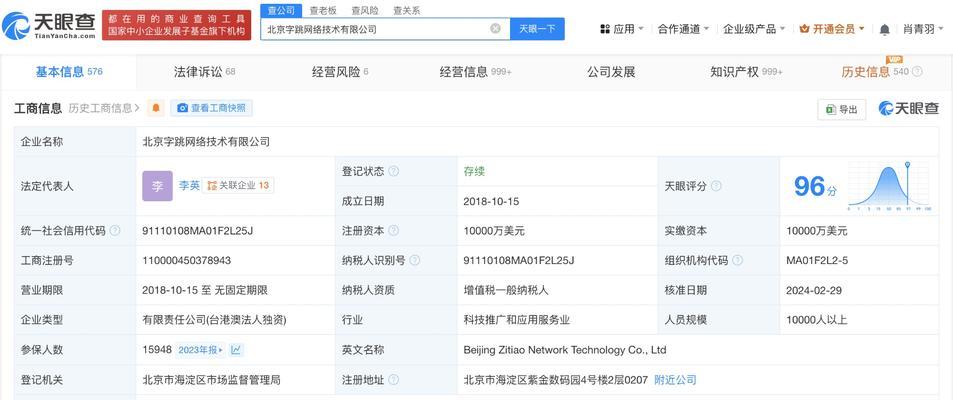This screenshot has height=400, width=953.
Task: Open the 知识产权 tab
Action: [746, 72]
